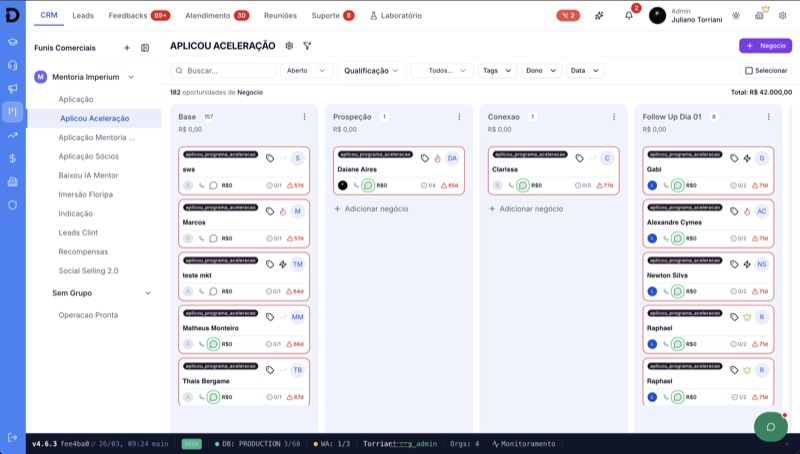Switch to the Leads tab
800x454 pixels.
tap(83, 16)
